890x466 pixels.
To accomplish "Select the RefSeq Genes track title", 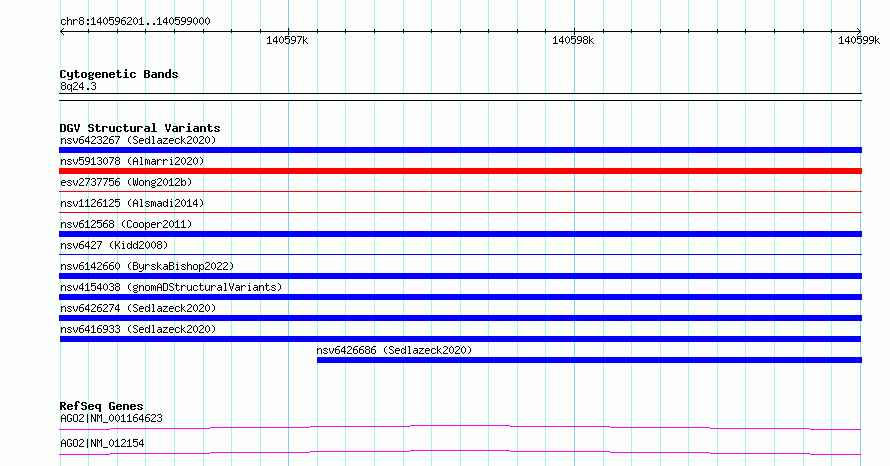I will [x=101, y=406].
